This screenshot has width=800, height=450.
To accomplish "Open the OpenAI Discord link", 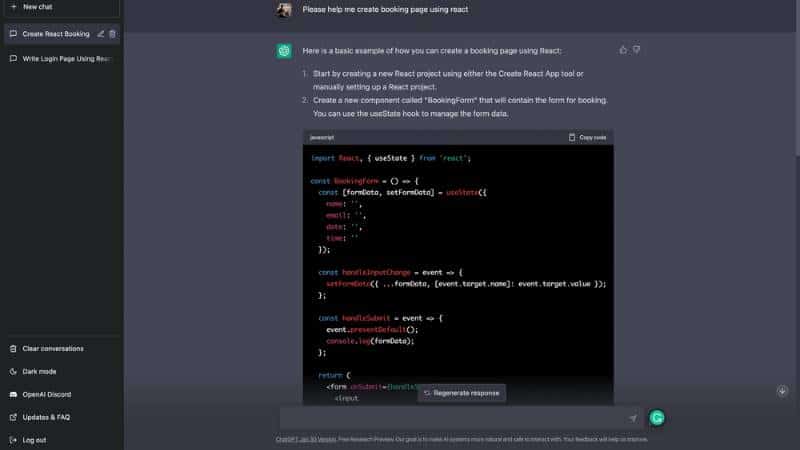I will point(47,394).
